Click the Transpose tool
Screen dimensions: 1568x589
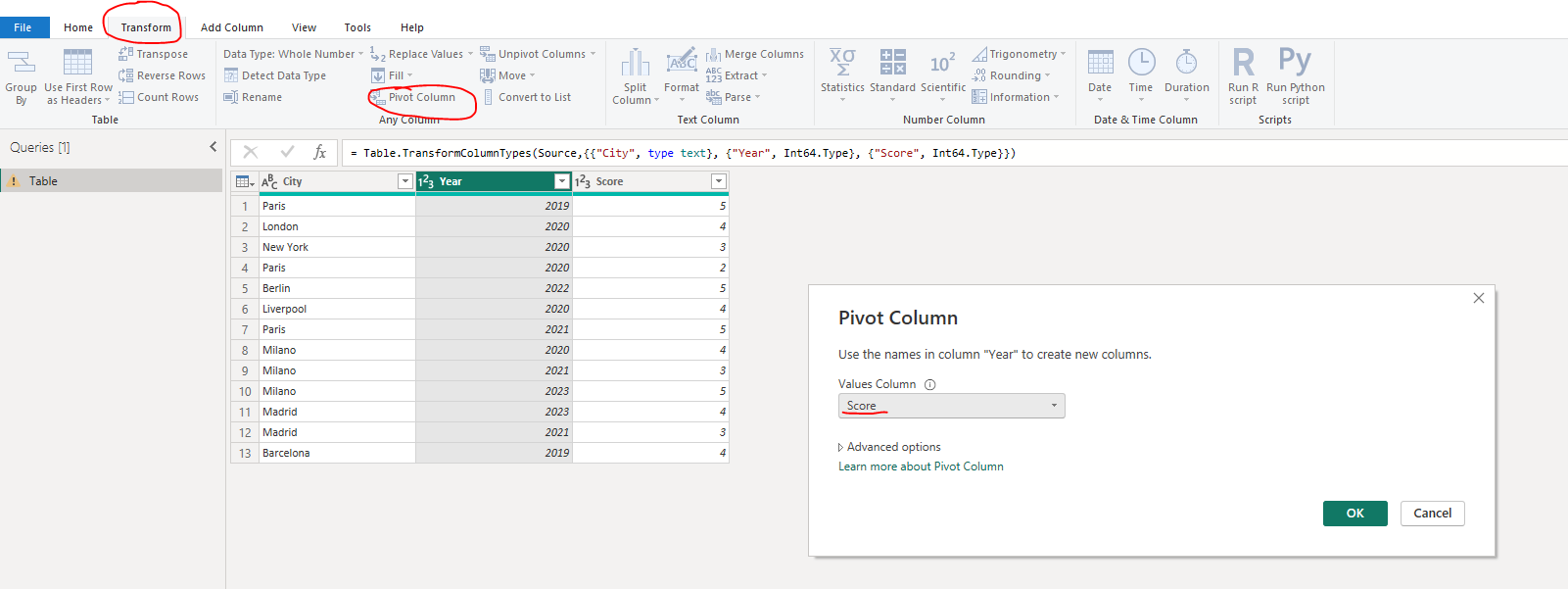tap(153, 54)
